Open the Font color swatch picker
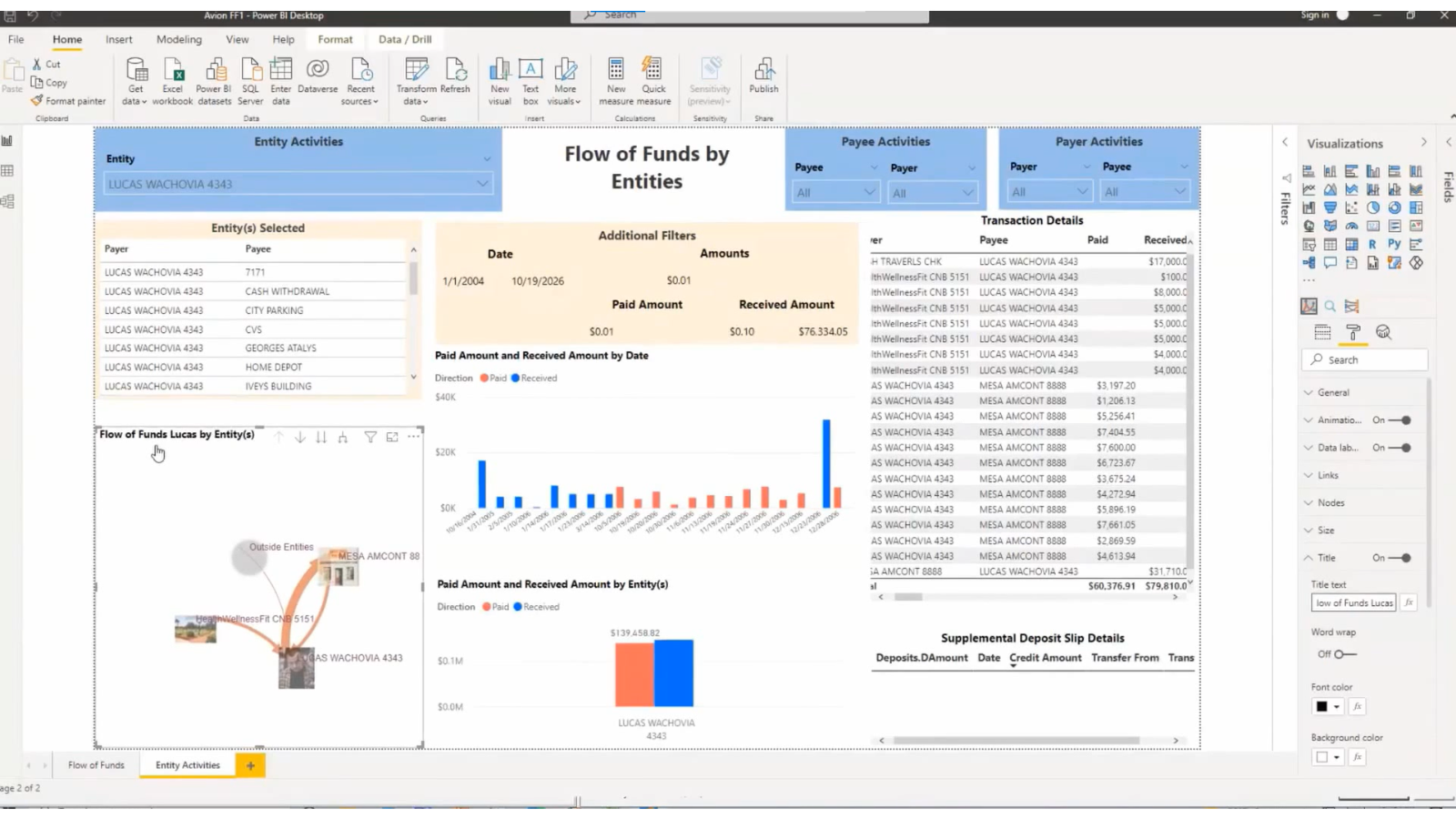1456x819 pixels. [x=1328, y=706]
